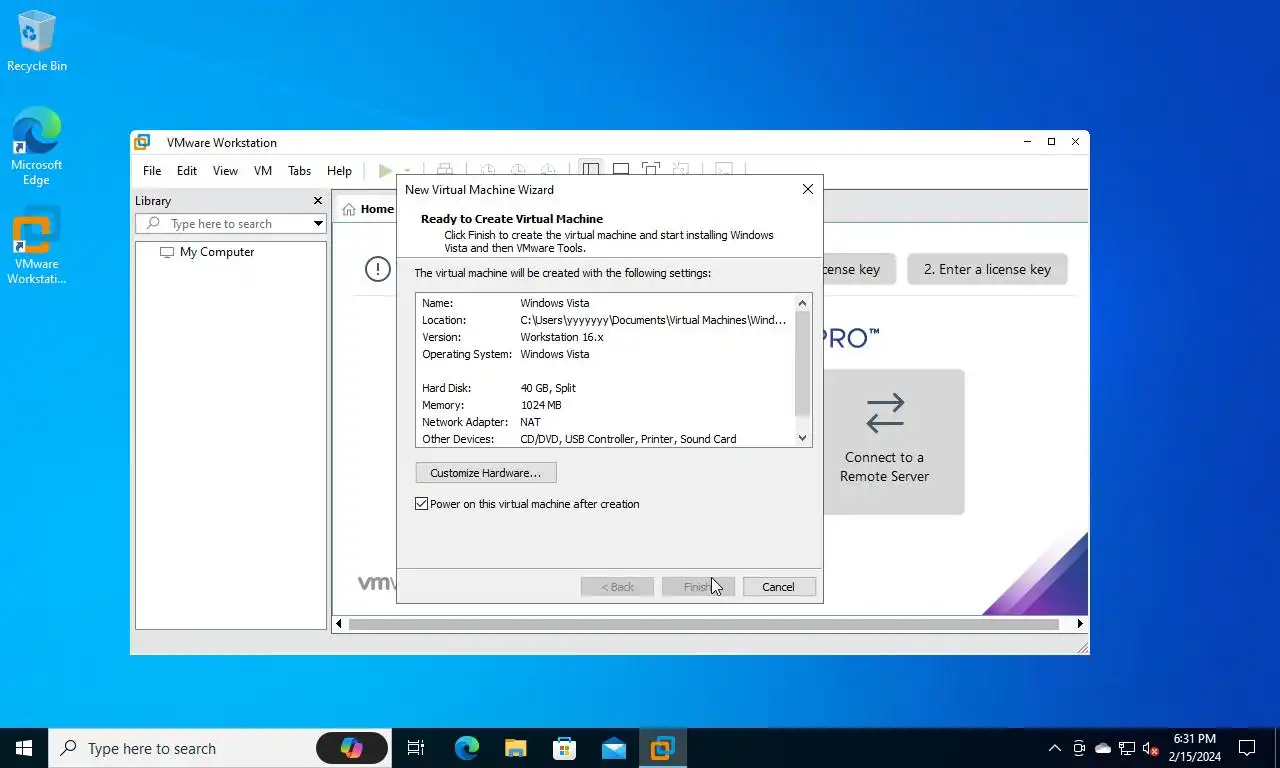
Task: Open the Microsoft Edge desktop shortcut
Action: click(36, 146)
